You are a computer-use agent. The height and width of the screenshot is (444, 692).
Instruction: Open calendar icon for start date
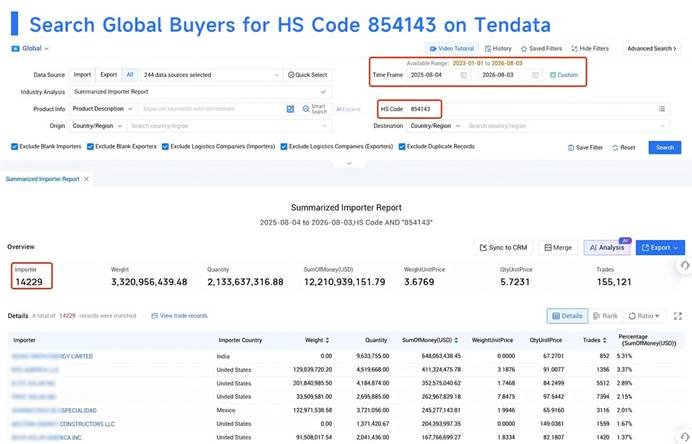tap(464, 75)
